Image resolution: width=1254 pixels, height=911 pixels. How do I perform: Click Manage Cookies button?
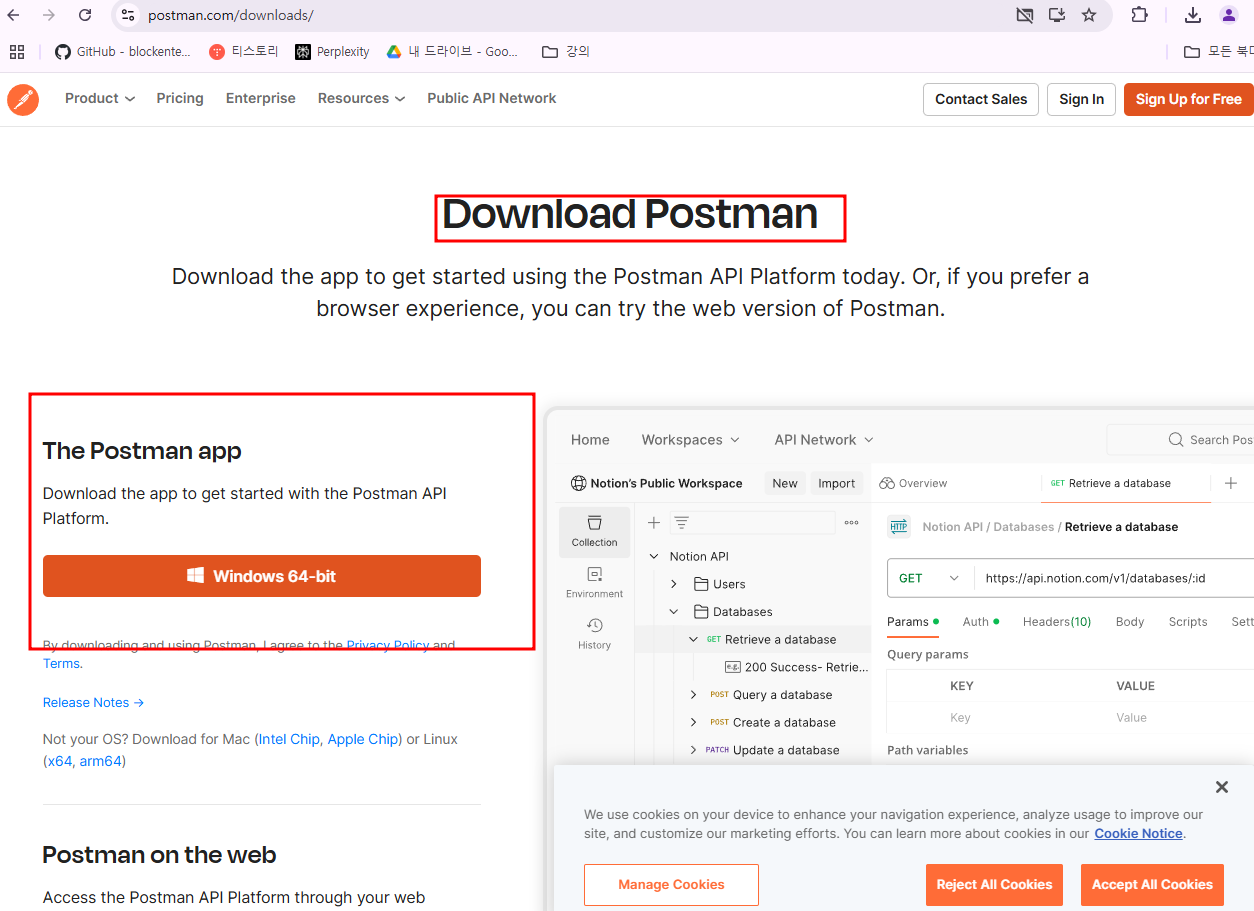671,885
